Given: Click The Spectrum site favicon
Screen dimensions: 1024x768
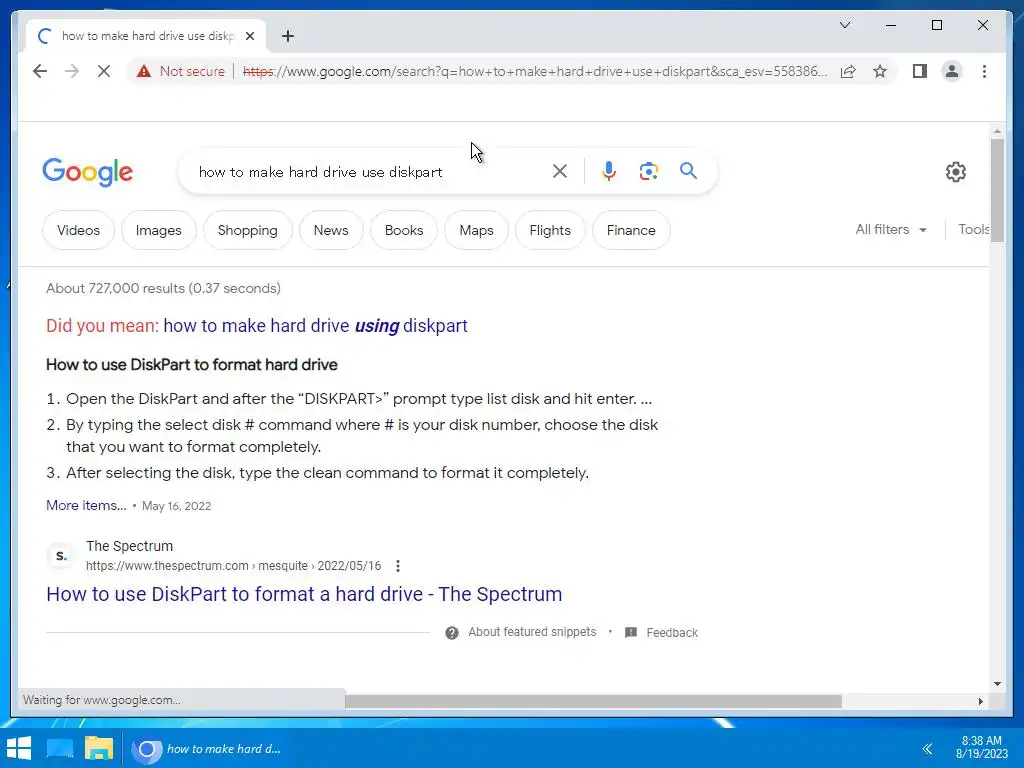Looking at the screenshot, I should [x=61, y=556].
